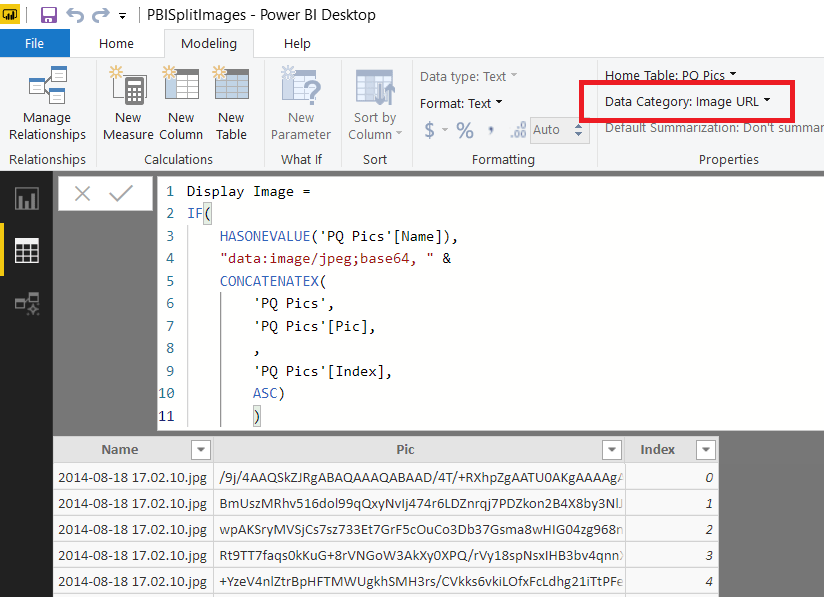Cancel formula with the X button
The image size is (824, 597).
click(x=83, y=193)
